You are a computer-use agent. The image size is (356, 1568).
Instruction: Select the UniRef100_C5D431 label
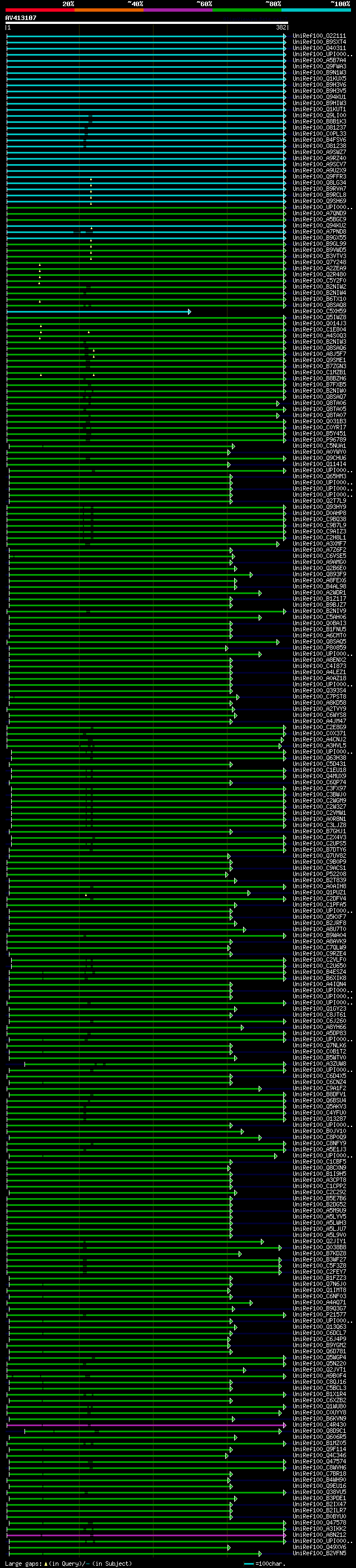[319, 764]
